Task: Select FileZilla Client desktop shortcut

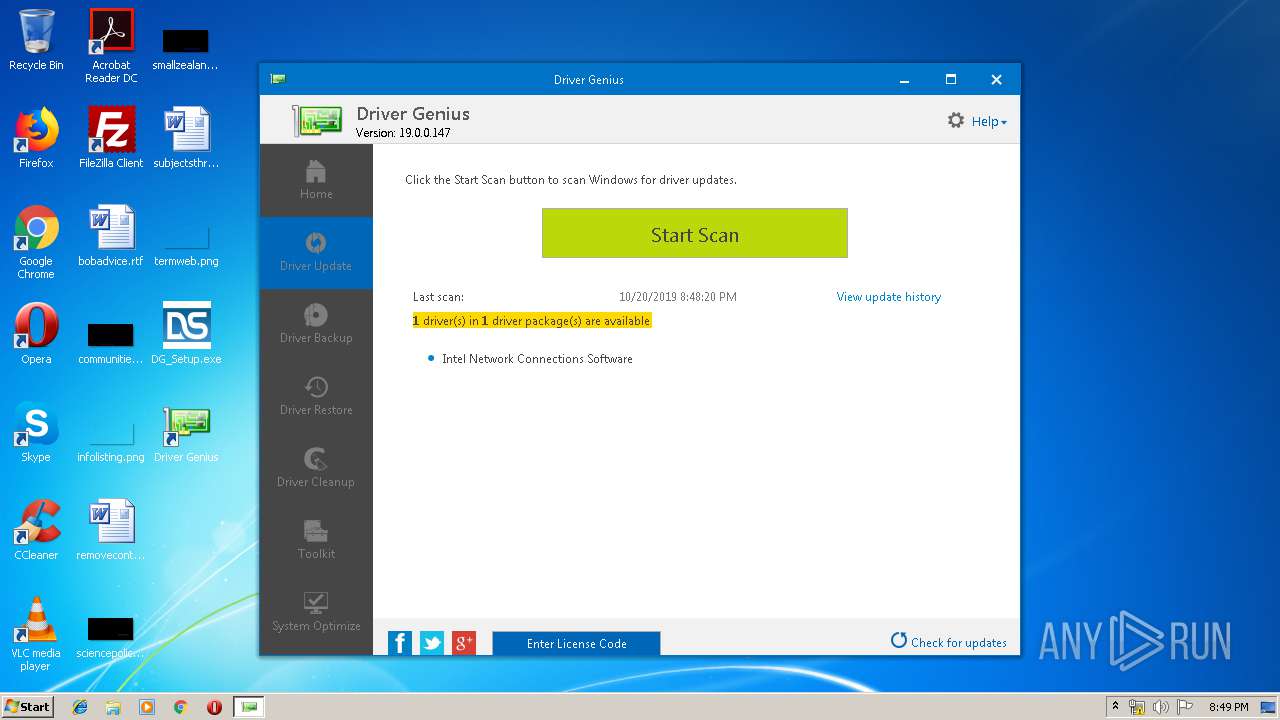Action: [x=111, y=138]
